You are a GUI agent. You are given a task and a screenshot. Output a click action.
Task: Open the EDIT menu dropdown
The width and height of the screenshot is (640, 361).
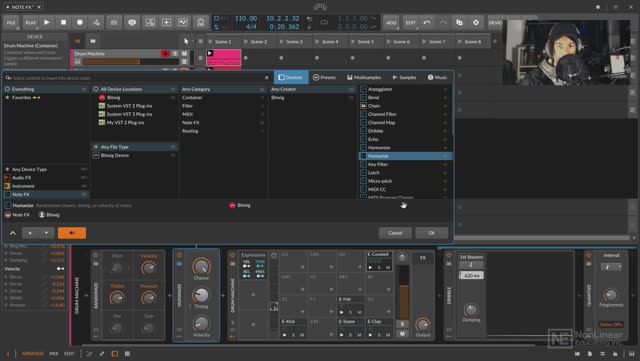click(411, 22)
